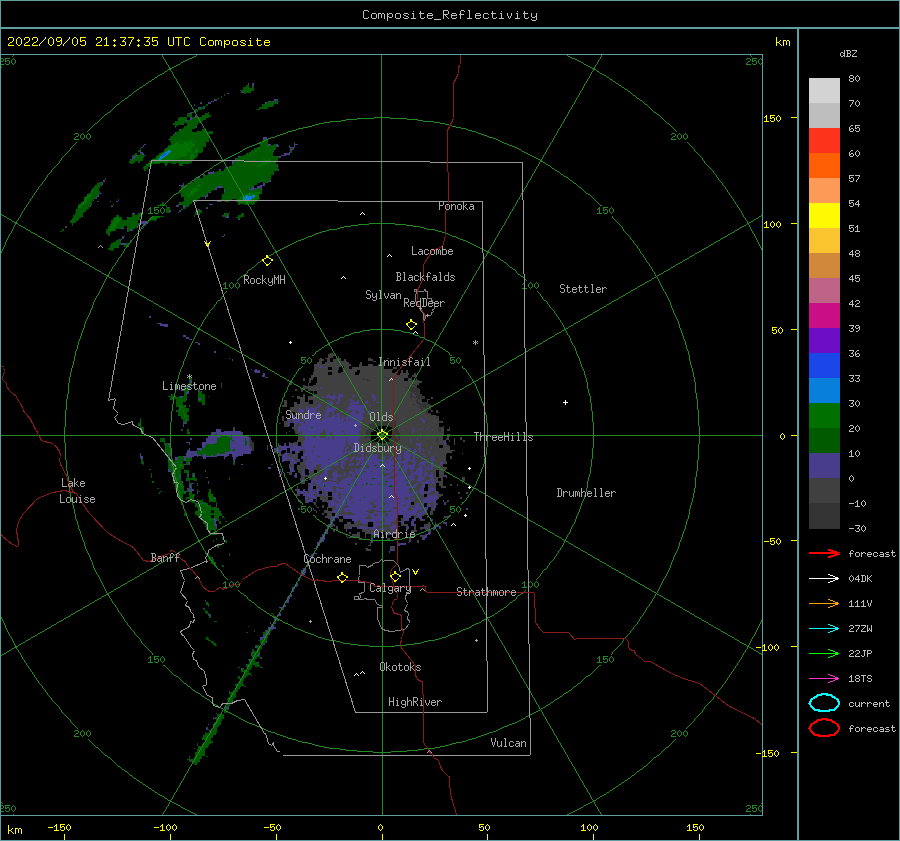Click the Airdrie label

tap(394, 534)
